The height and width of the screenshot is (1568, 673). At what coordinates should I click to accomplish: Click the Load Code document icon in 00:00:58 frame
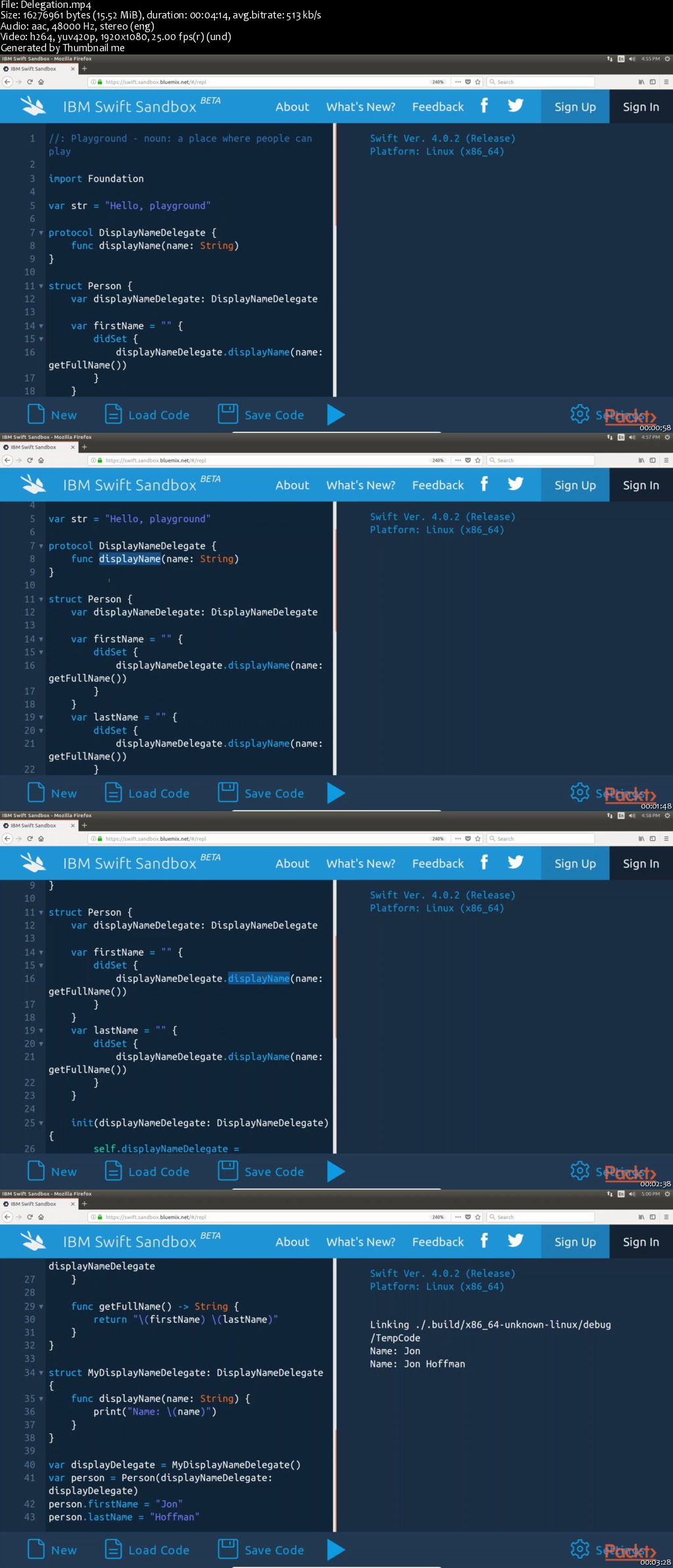click(114, 414)
